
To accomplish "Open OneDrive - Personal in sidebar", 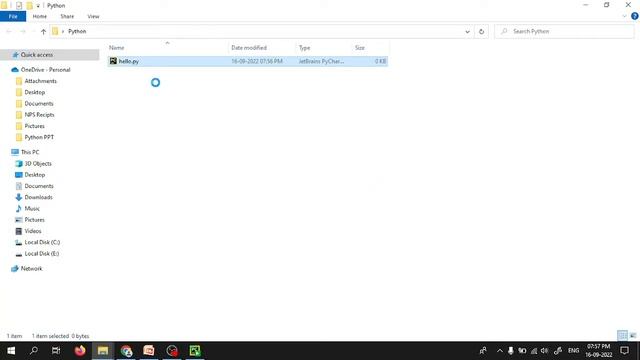I will point(45,70).
